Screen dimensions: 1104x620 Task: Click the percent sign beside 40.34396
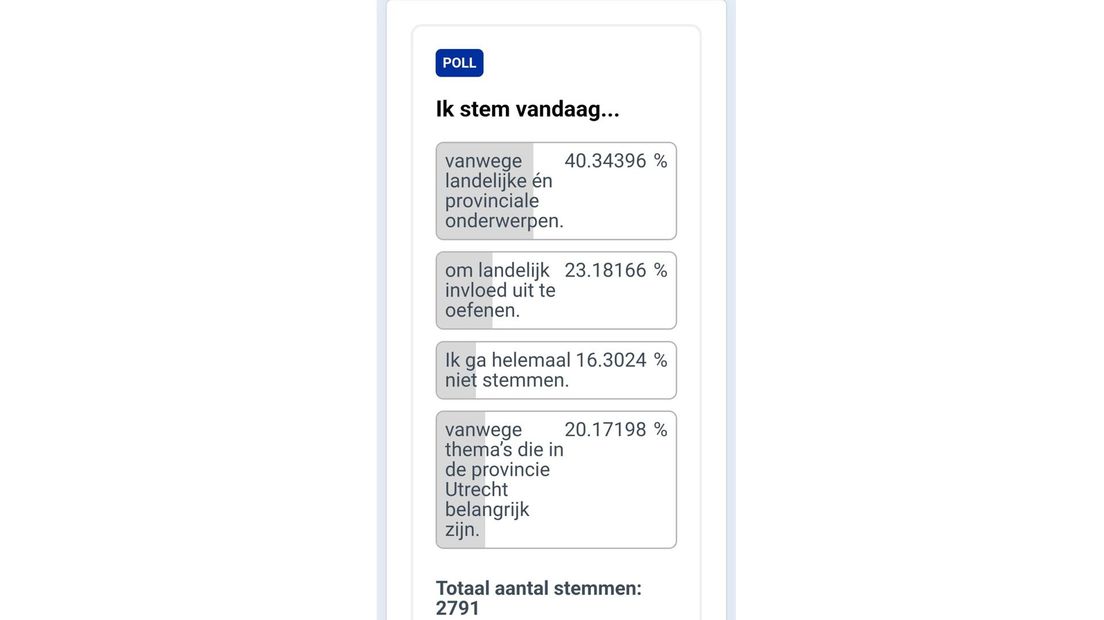(660, 161)
